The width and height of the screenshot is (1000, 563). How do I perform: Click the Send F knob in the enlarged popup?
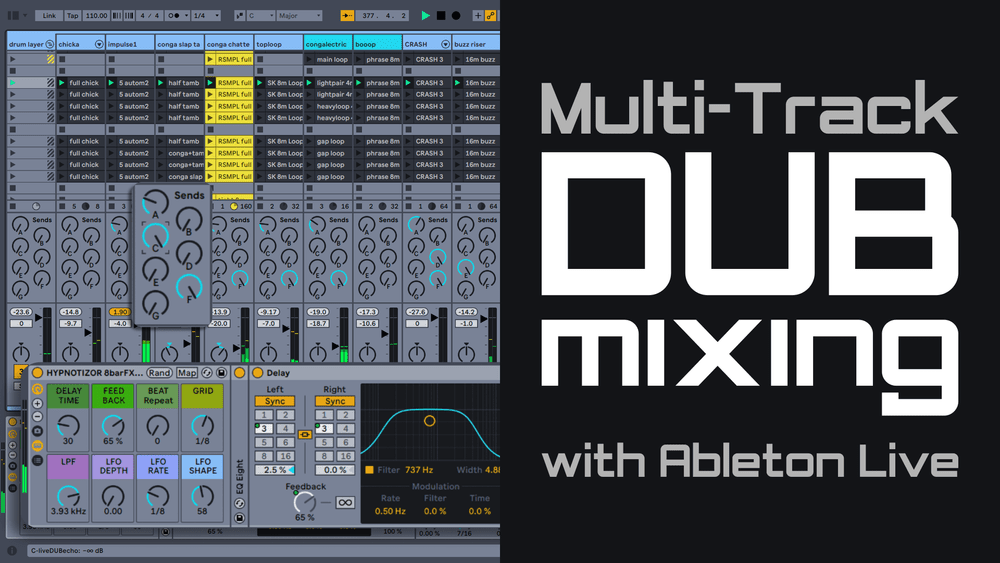coord(189,288)
